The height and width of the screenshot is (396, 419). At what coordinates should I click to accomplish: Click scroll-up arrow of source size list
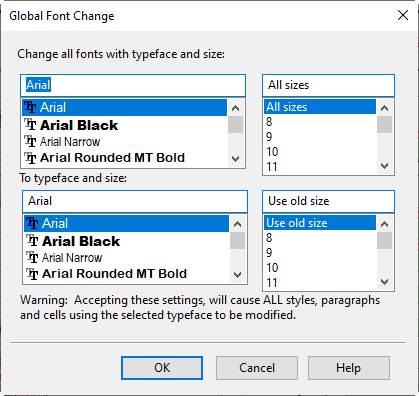point(384,108)
